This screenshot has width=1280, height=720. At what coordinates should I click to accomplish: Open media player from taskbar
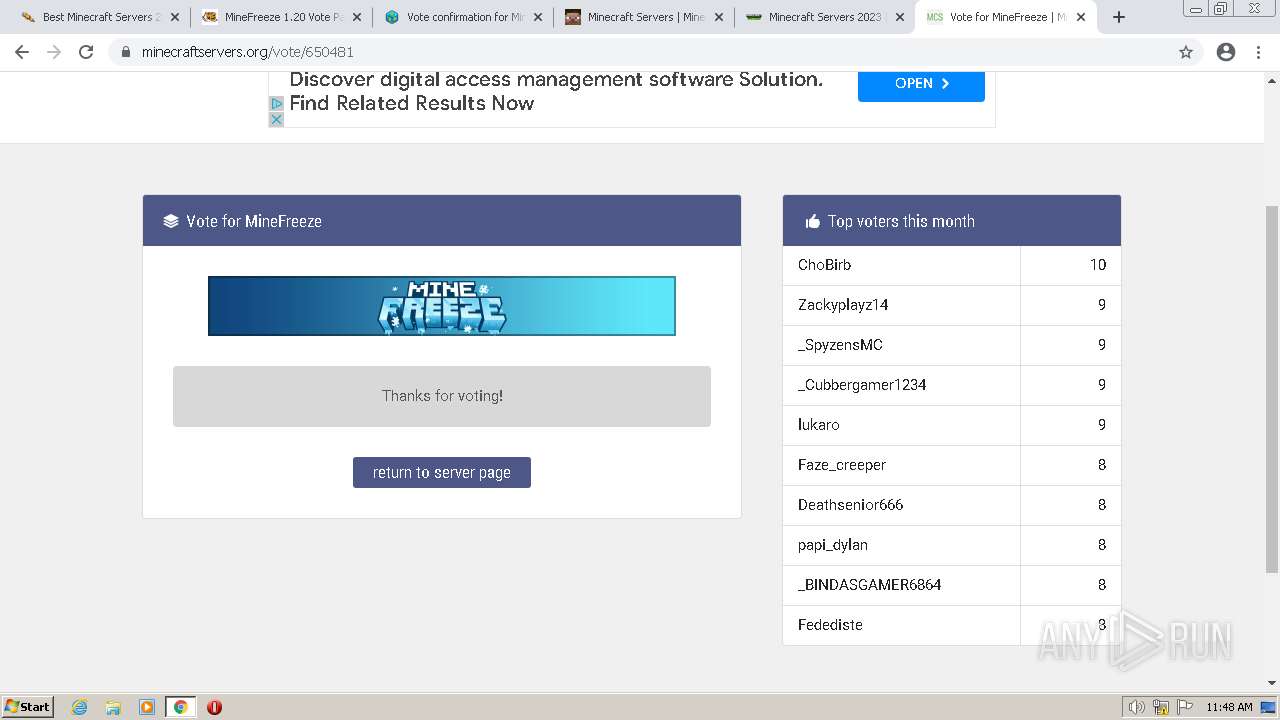pos(147,707)
